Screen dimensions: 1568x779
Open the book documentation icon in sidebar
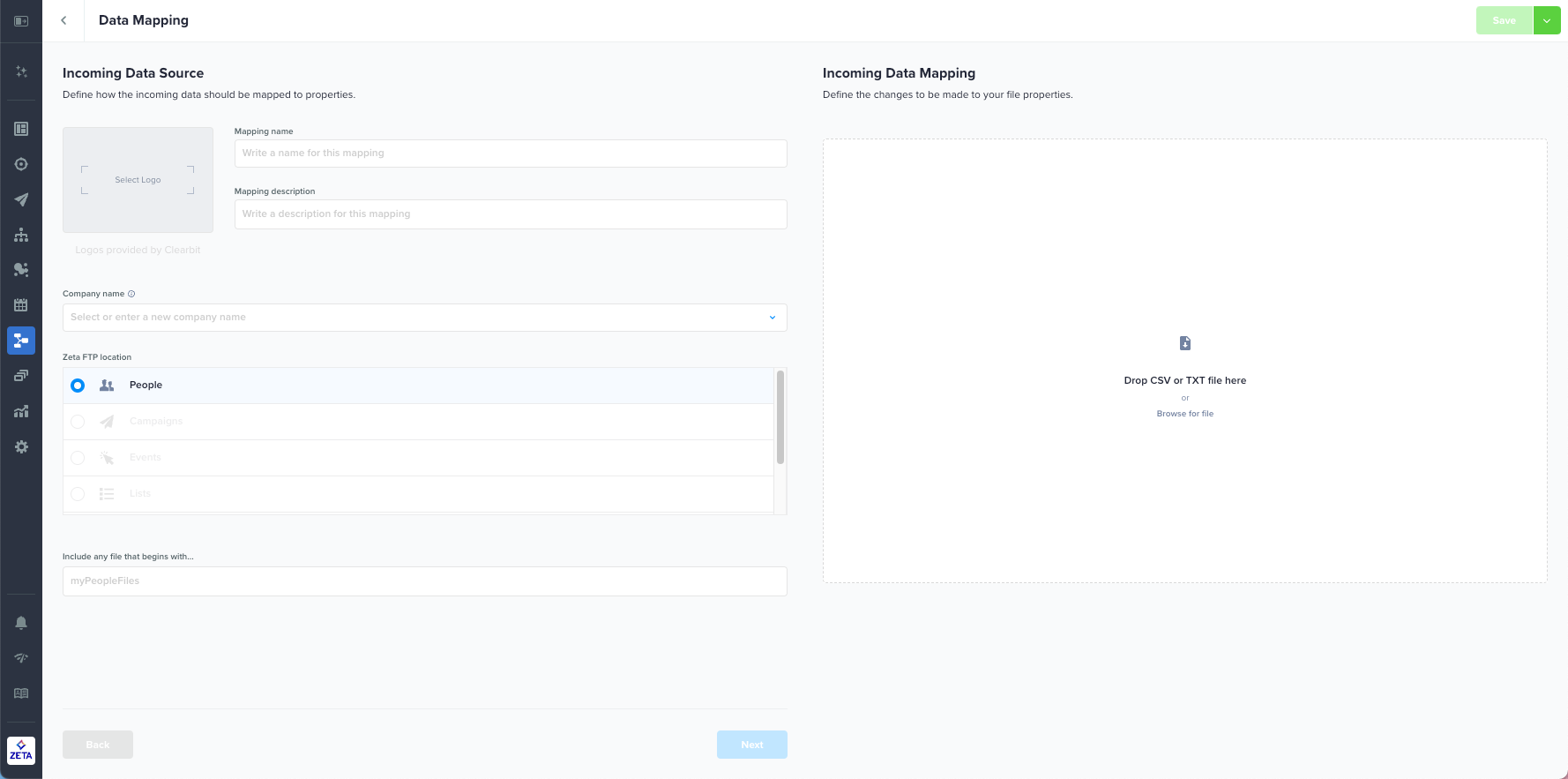pos(21,693)
